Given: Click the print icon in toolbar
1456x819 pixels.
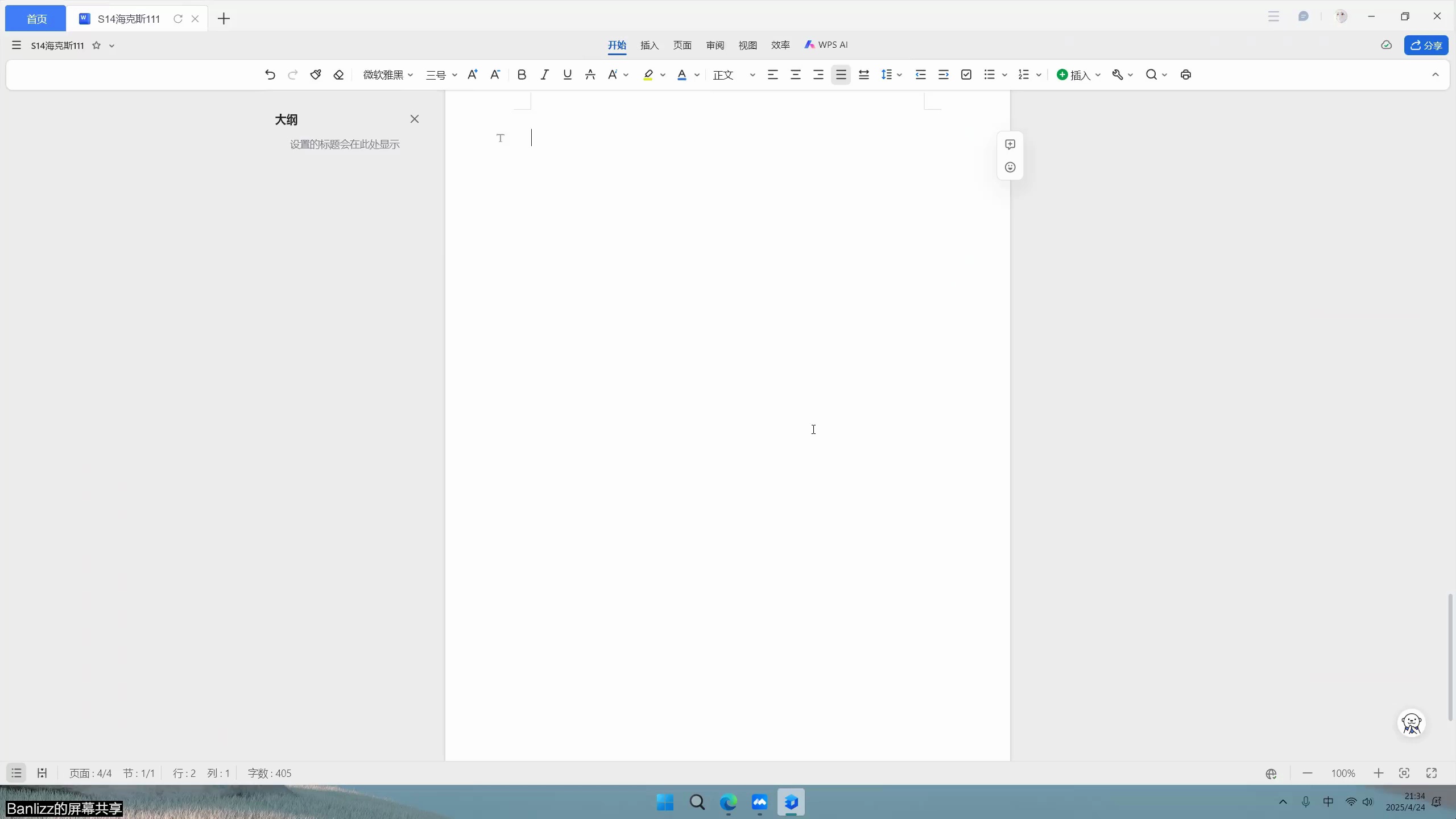Looking at the screenshot, I should [1186, 75].
